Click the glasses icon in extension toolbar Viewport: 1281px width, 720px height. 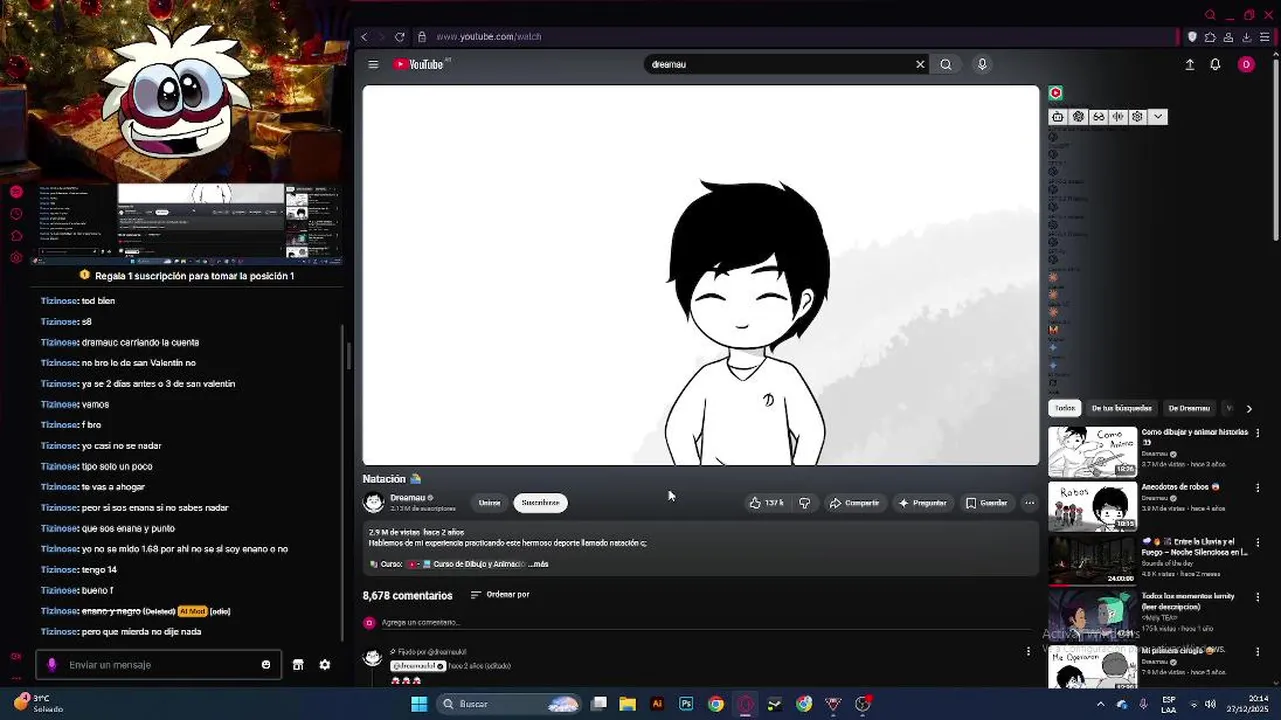(x=1098, y=117)
